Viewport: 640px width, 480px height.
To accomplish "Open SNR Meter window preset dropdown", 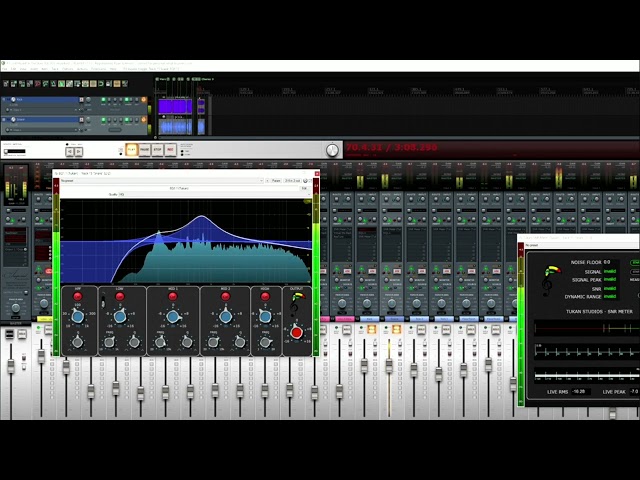I will (582, 245).
